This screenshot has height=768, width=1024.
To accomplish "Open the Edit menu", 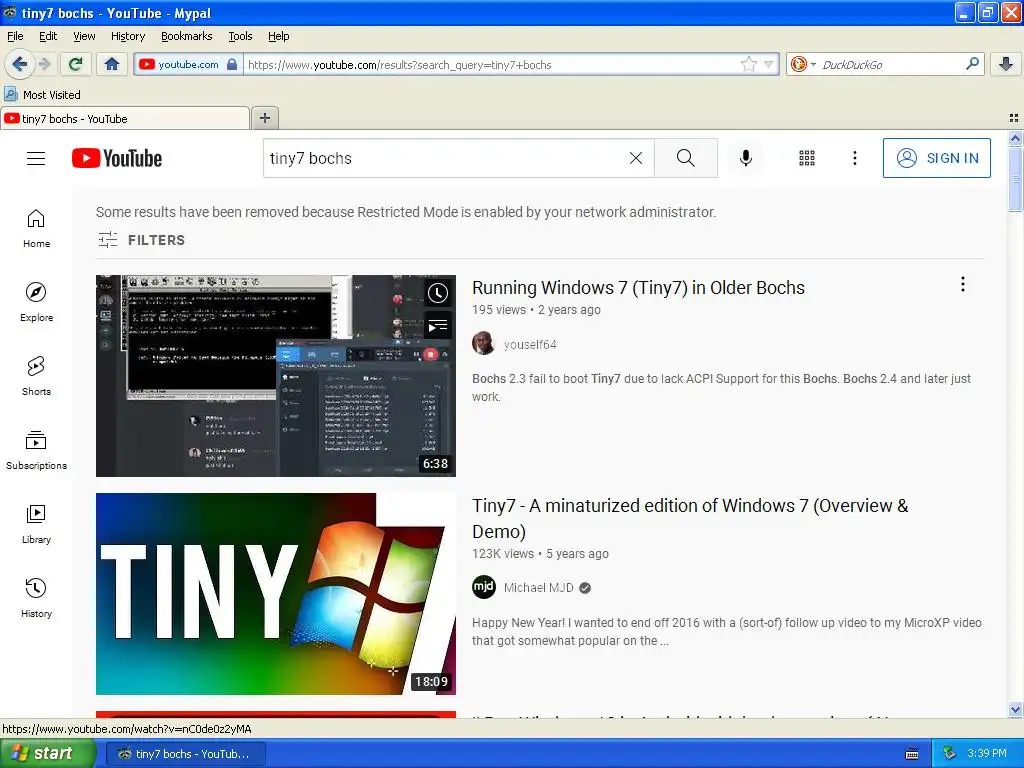I will pyautogui.click(x=48, y=36).
